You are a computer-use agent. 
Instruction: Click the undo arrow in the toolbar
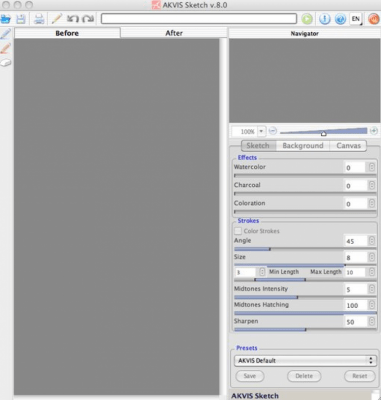pyautogui.click(x=72, y=19)
